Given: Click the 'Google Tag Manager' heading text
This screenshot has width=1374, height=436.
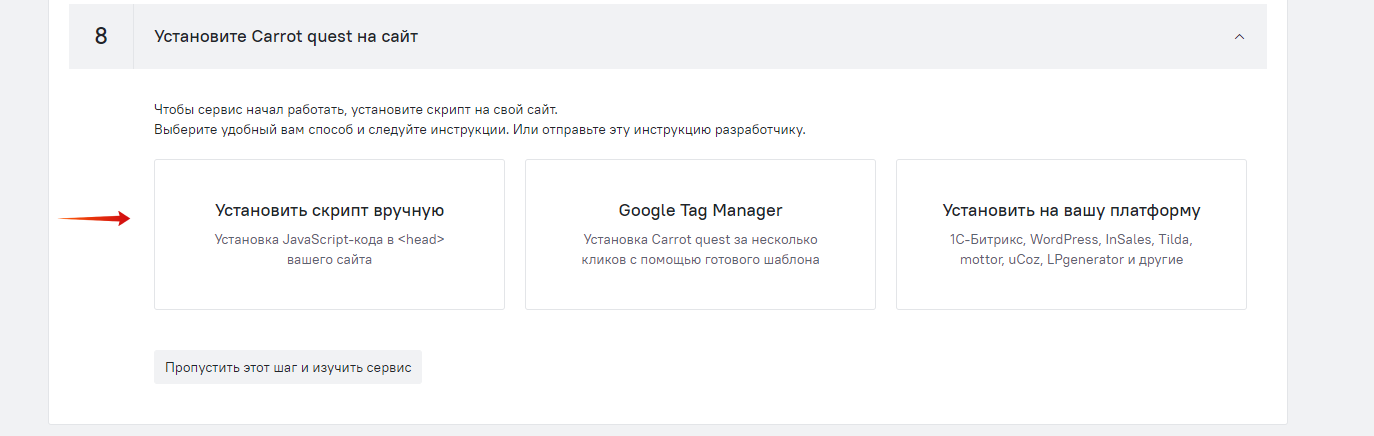Looking at the screenshot, I should coord(700,211).
